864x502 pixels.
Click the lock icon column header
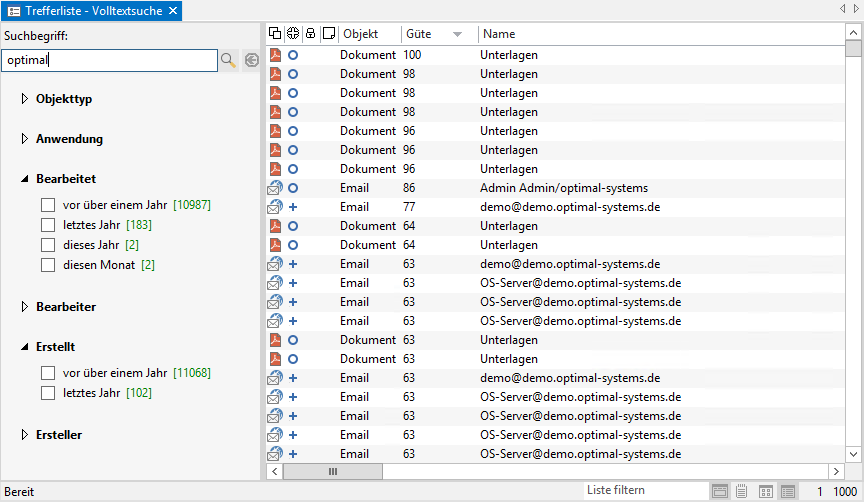(310, 34)
